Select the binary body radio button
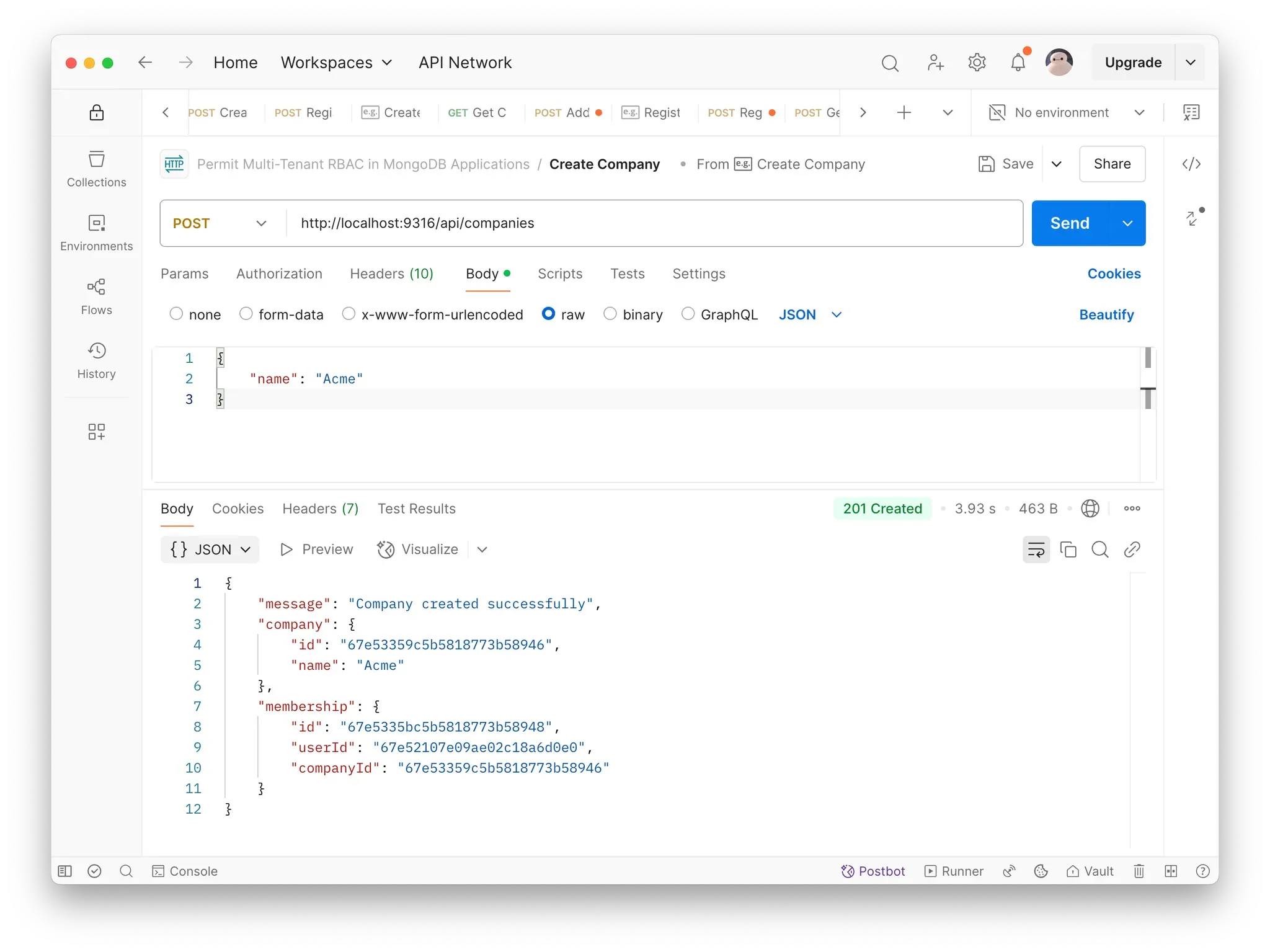 610,314
